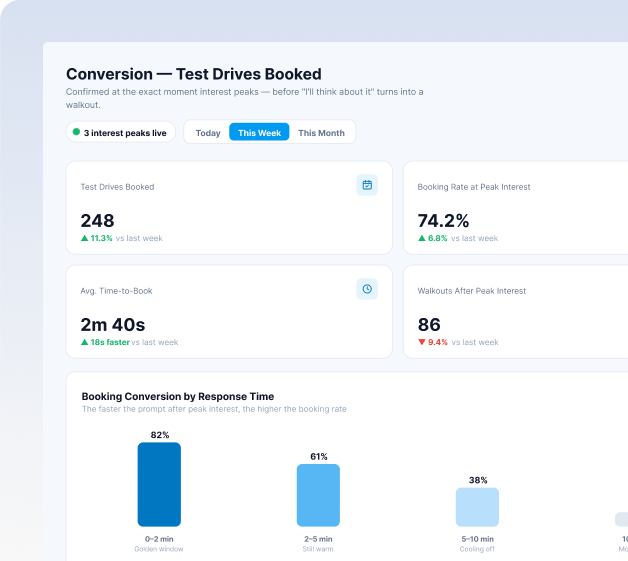Click the Still warm caption
Viewport: 628px width, 561px height.
coord(318,549)
